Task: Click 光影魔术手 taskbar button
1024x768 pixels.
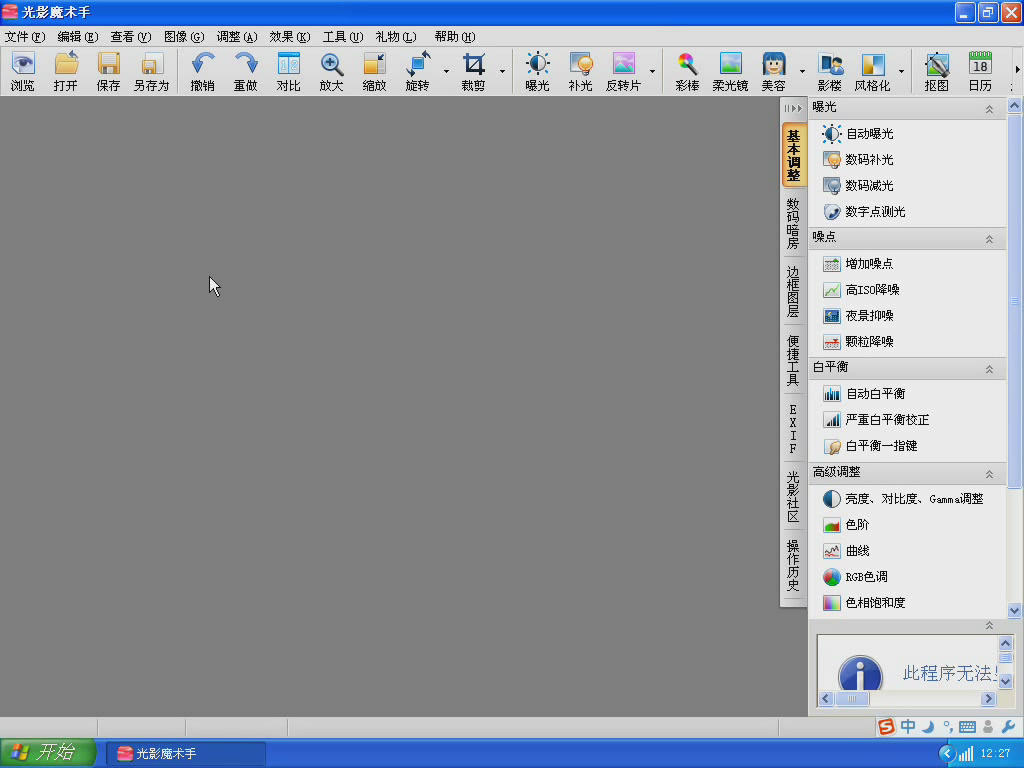Action: click(185, 754)
